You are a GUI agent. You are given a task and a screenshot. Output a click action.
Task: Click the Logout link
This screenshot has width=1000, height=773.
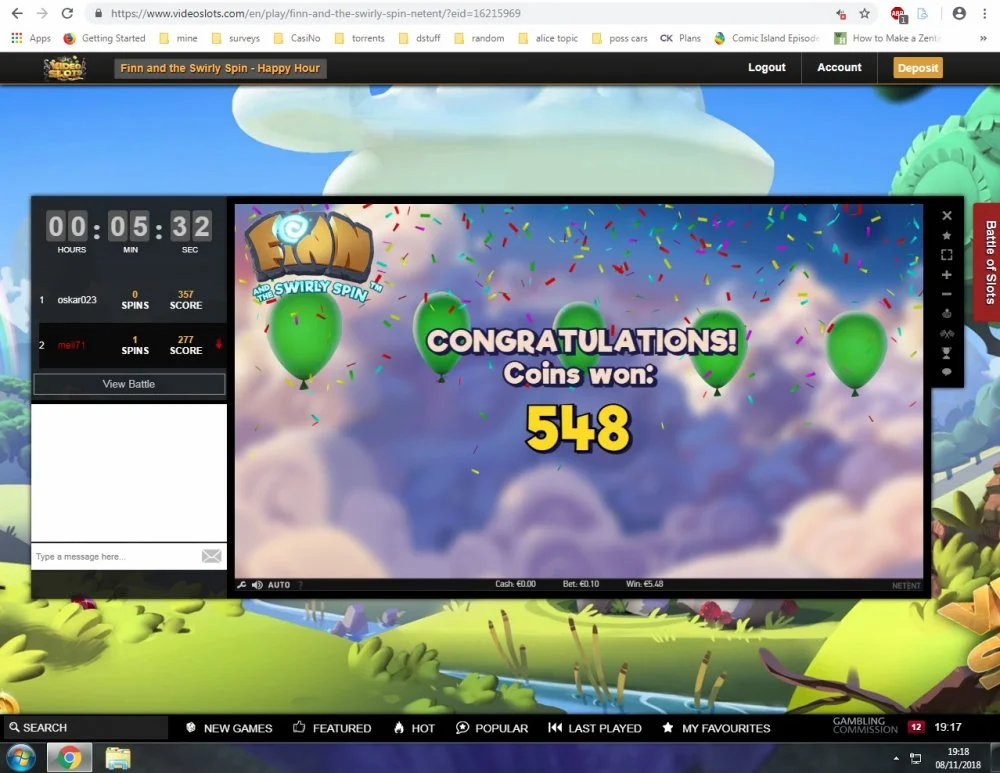pos(767,67)
